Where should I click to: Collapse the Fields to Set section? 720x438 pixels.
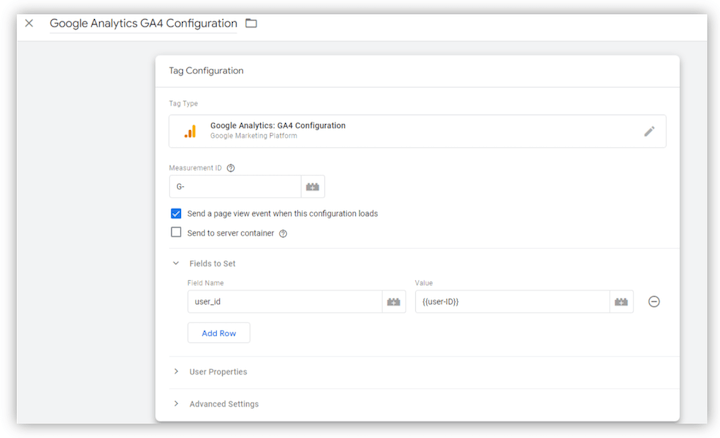(x=176, y=263)
